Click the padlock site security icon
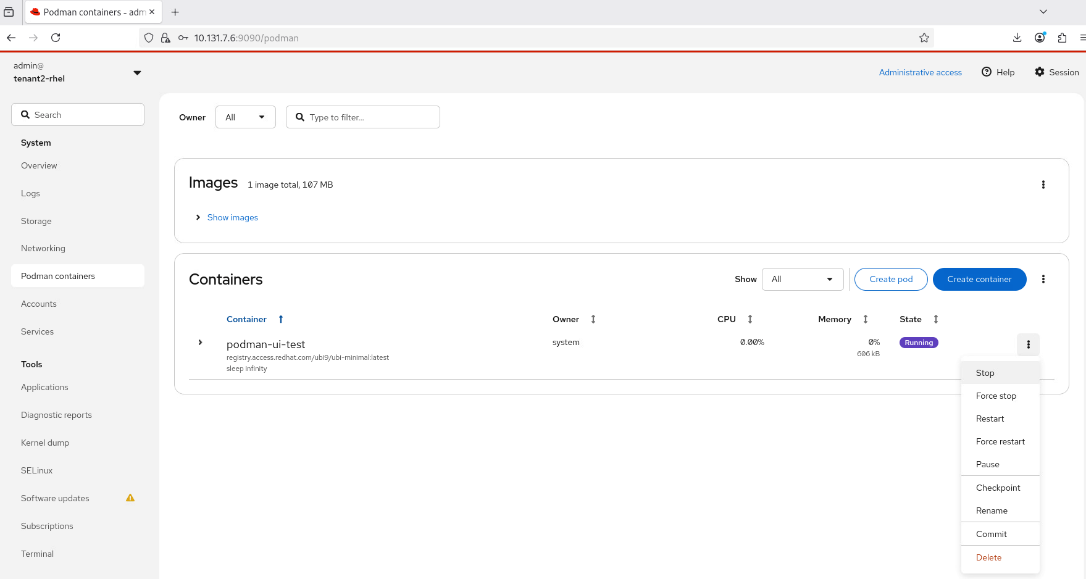Image resolution: width=1086 pixels, height=579 pixels. pos(166,38)
